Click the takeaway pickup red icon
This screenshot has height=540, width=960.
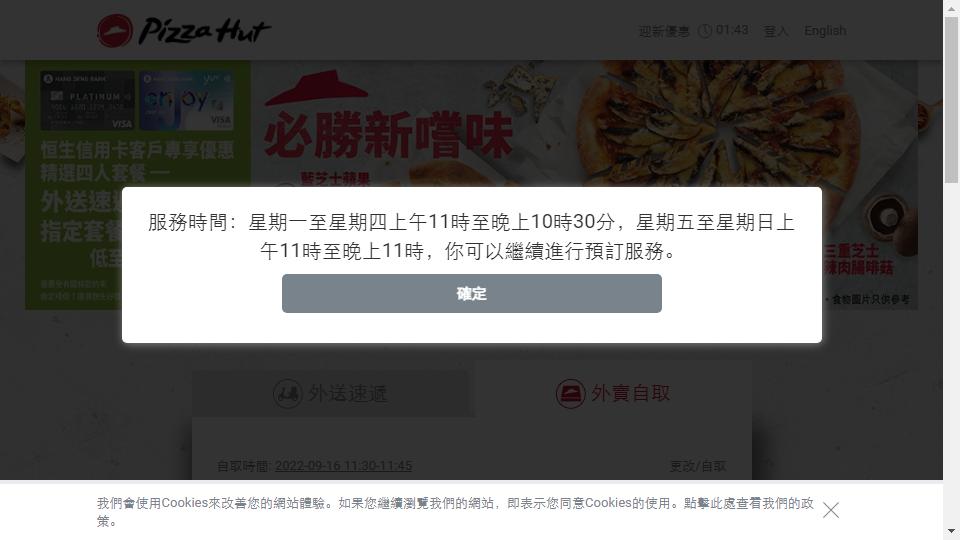click(570, 394)
